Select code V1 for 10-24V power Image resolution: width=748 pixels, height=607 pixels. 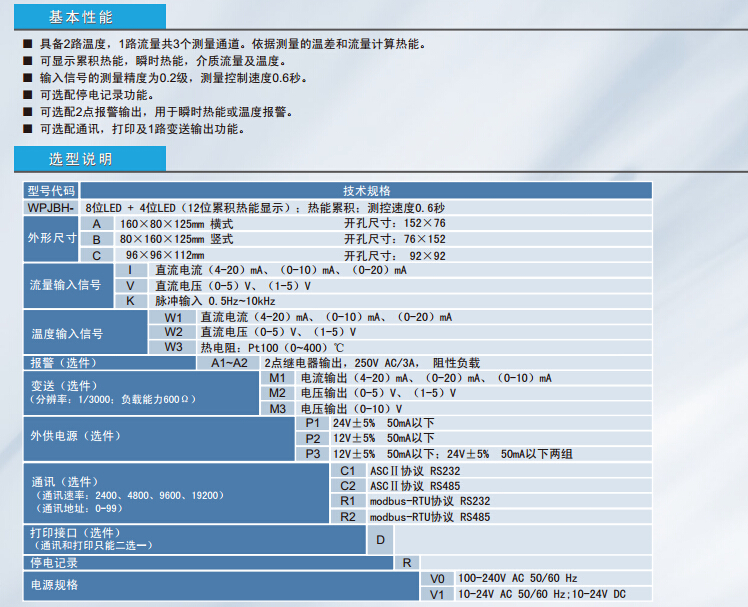click(436, 595)
